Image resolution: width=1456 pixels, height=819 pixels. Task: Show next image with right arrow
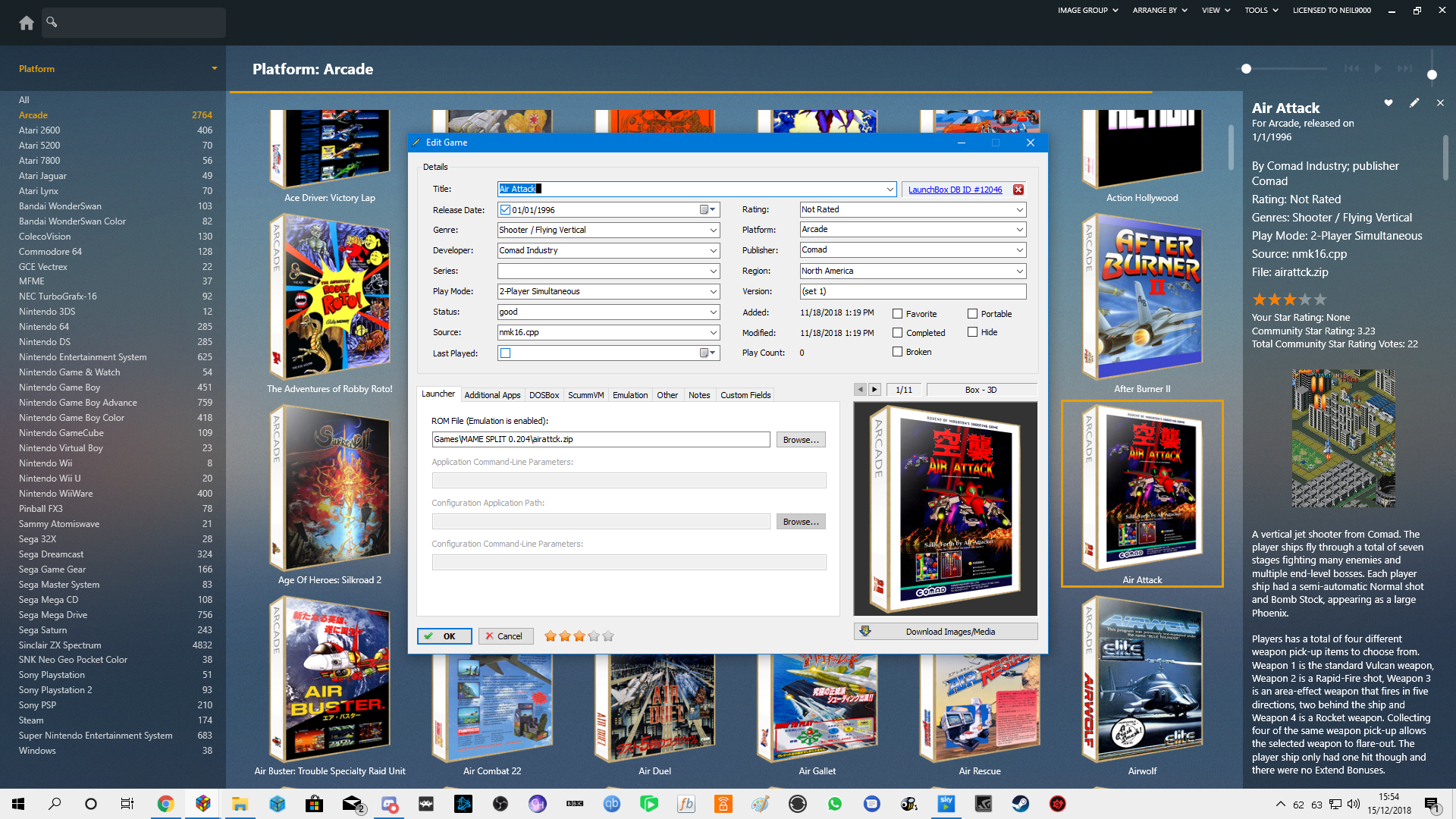pyautogui.click(x=874, y=390)
